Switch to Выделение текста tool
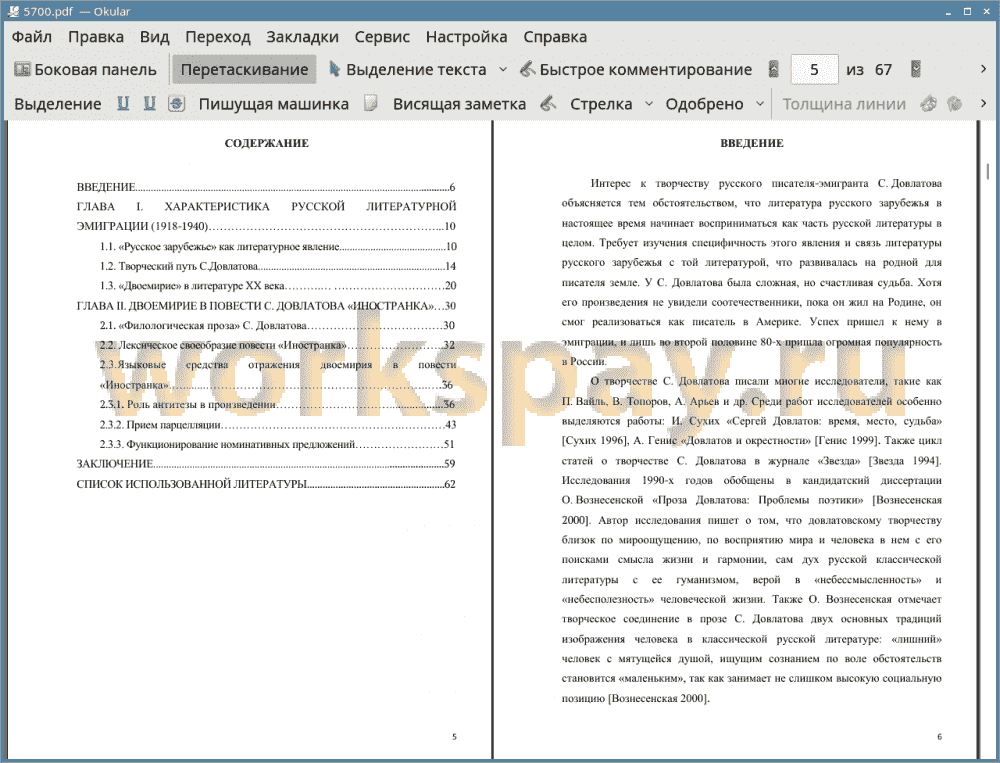This screenshot has height=763, width=1000. (407, 70)
